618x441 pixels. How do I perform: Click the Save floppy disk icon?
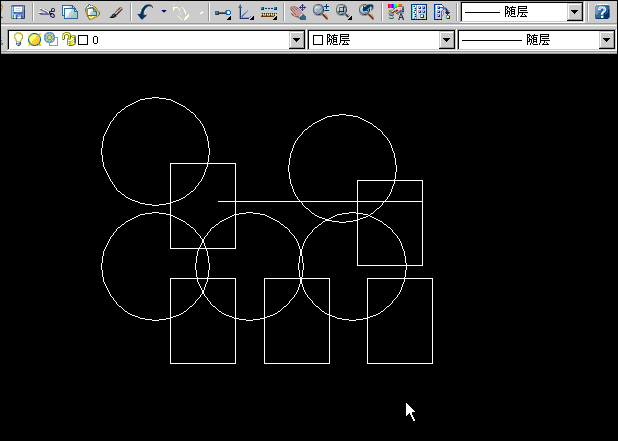18,12
